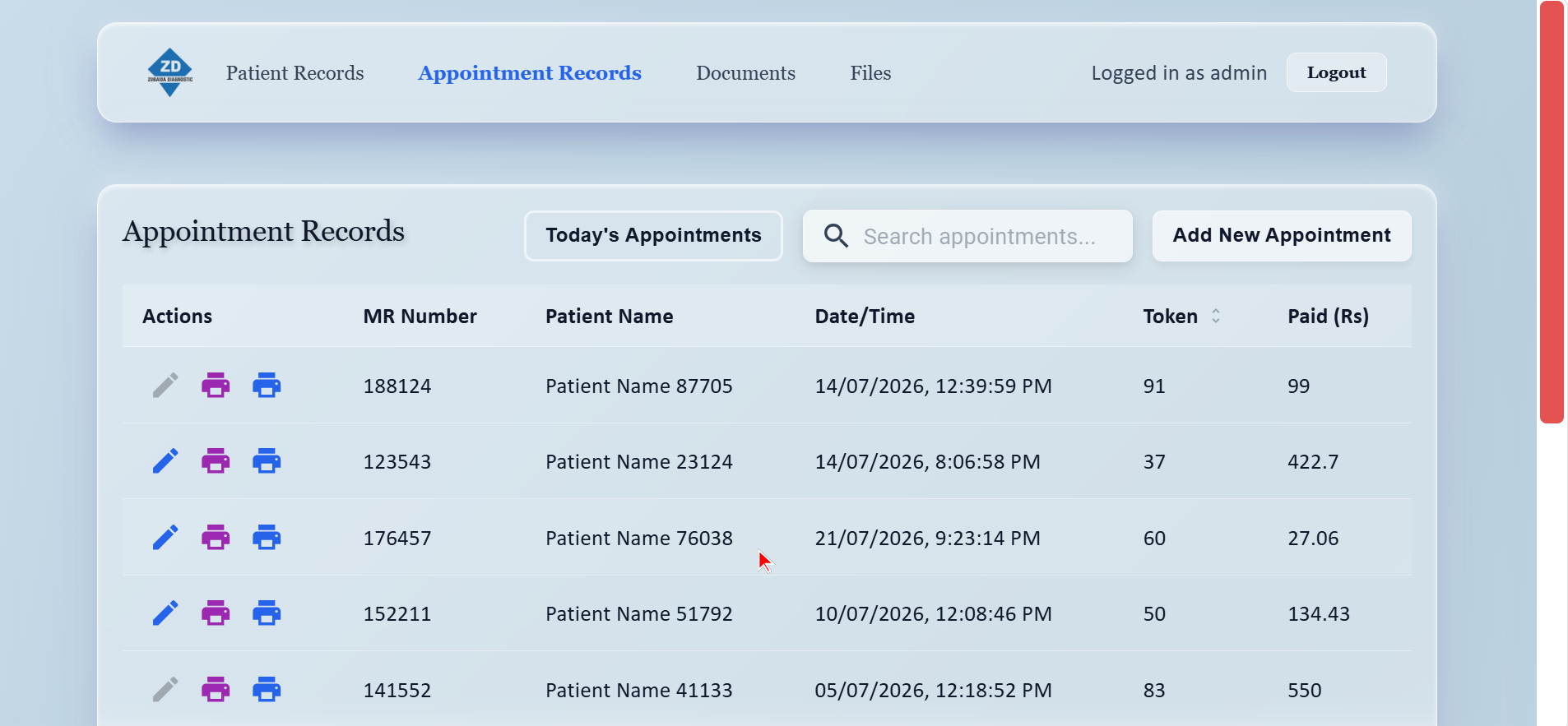Go to Documents section
The image size is (1568, 726).
click(745, 73)
